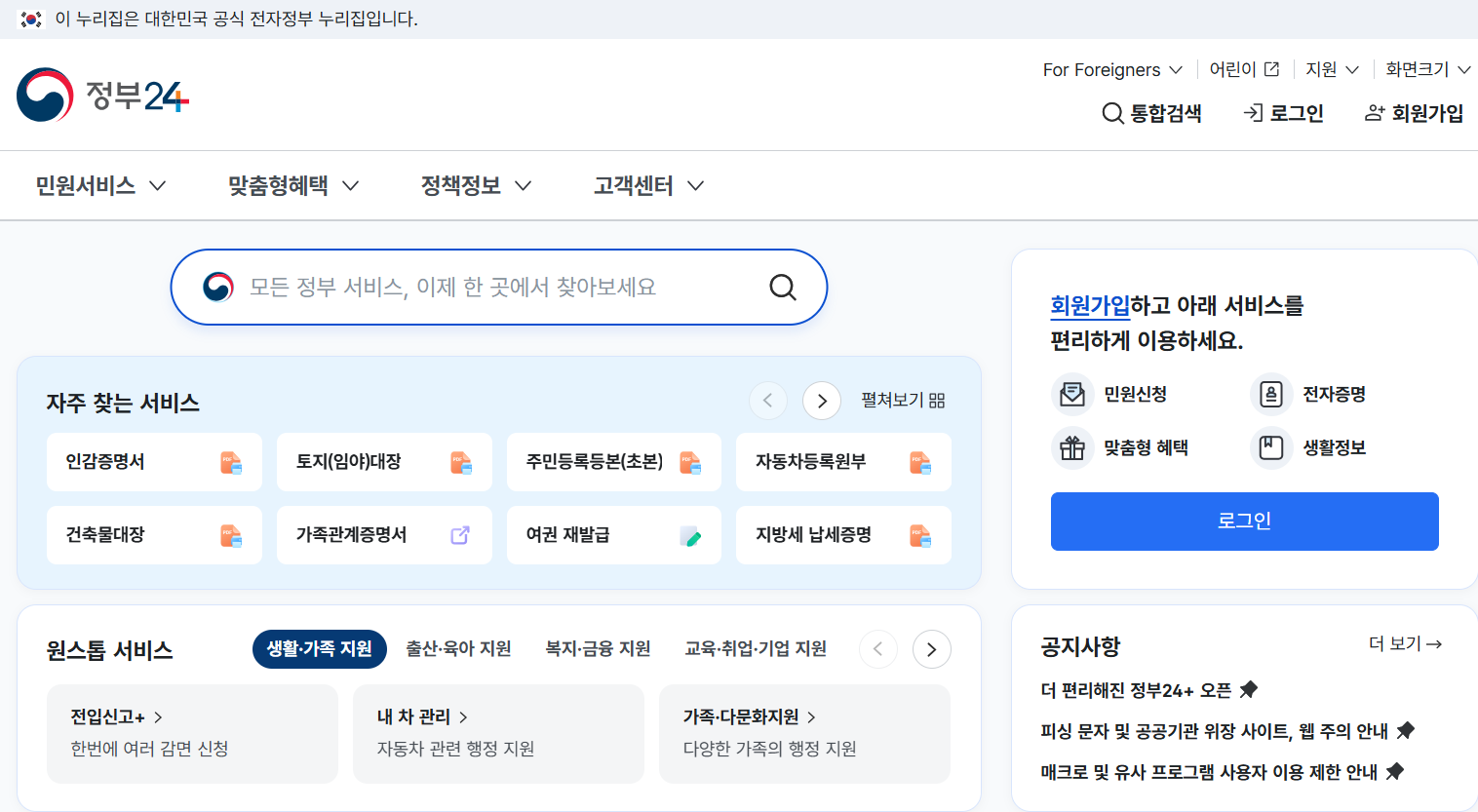Click the pin icon beside 정부24+ 오픈 notice

tap(1249, 689)
